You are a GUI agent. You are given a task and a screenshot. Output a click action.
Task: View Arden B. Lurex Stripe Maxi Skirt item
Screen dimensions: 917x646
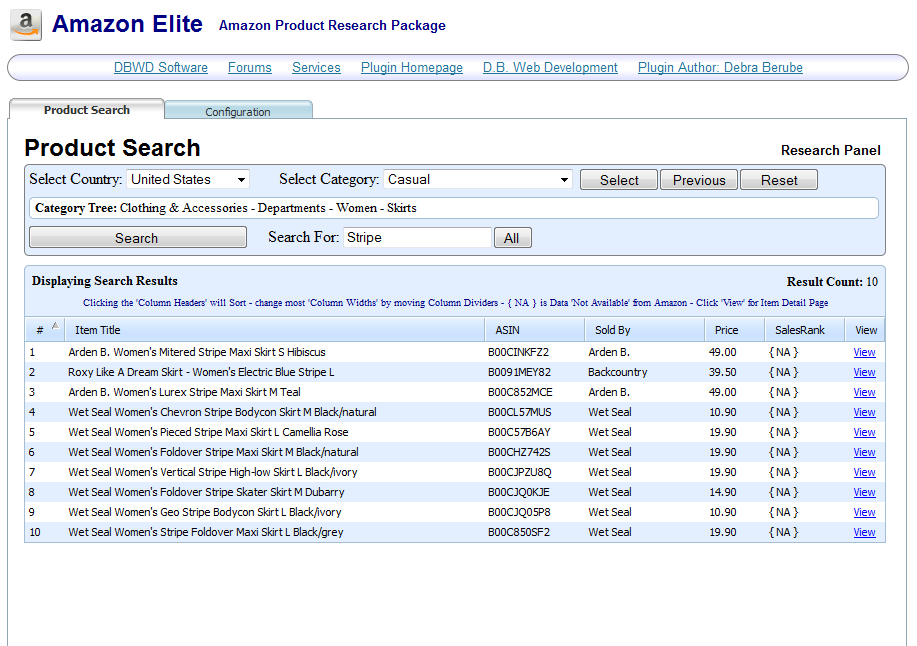pos(864,392)
